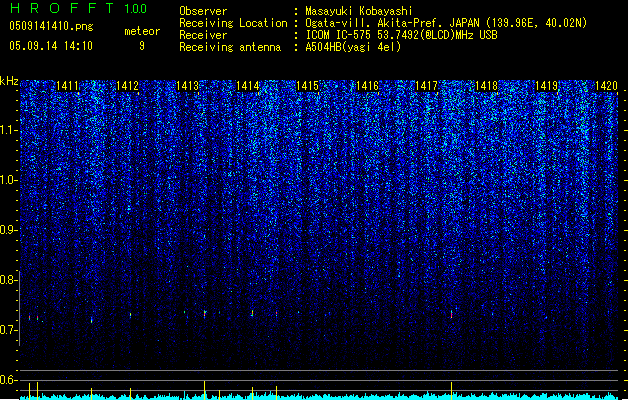Click the Observer field label

click(x=203, y=11)
